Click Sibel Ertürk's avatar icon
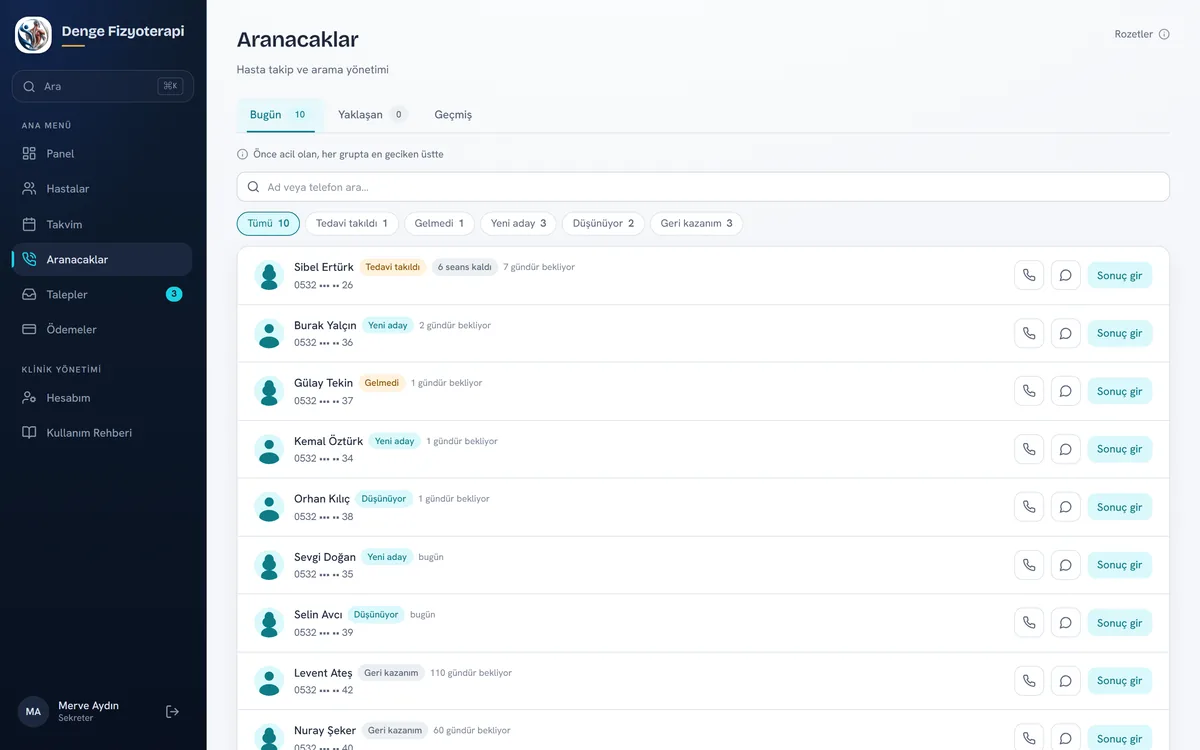Image resolution: width=1200 pixels, height=750 pixels. click(x=269, y=275)
